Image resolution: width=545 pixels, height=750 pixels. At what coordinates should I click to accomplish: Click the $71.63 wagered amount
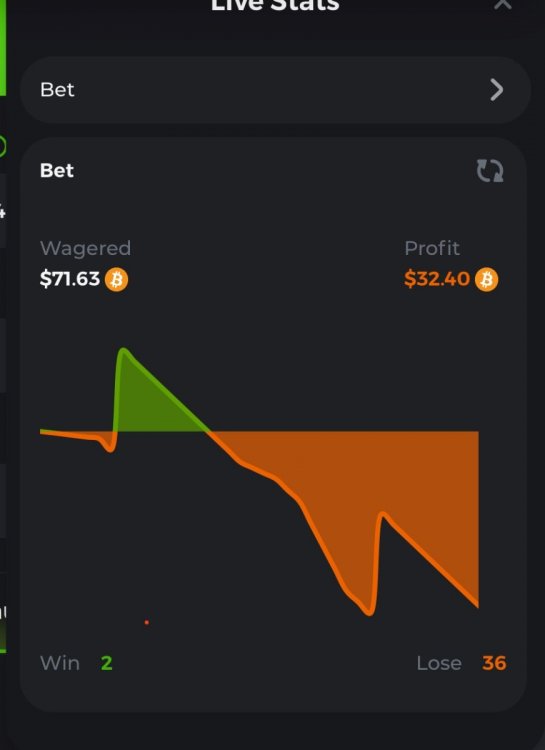pyautogui.click(x=70, y=279)
